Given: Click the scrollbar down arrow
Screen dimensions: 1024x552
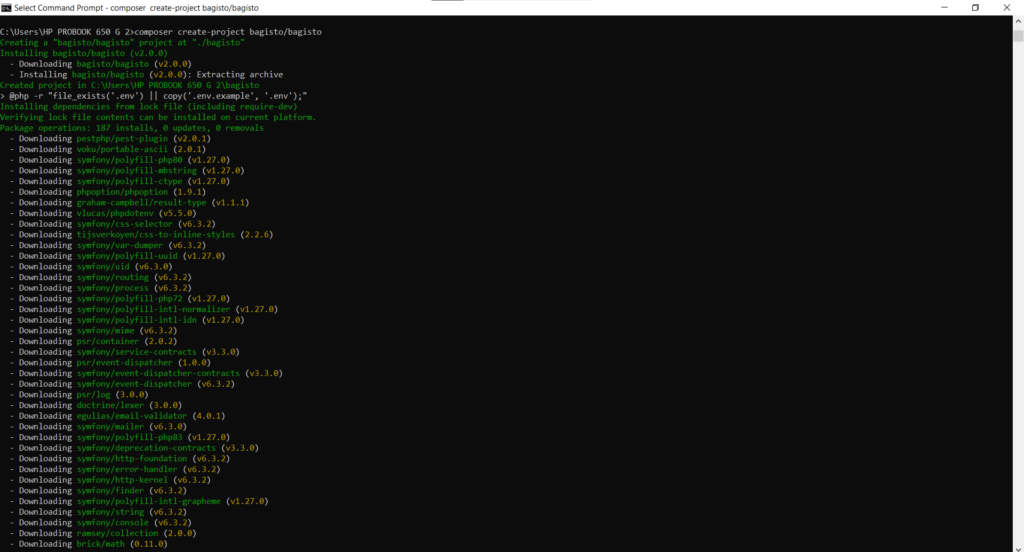Looking at the screenshot, I should pyautogui.click(x=1018, y=546).
